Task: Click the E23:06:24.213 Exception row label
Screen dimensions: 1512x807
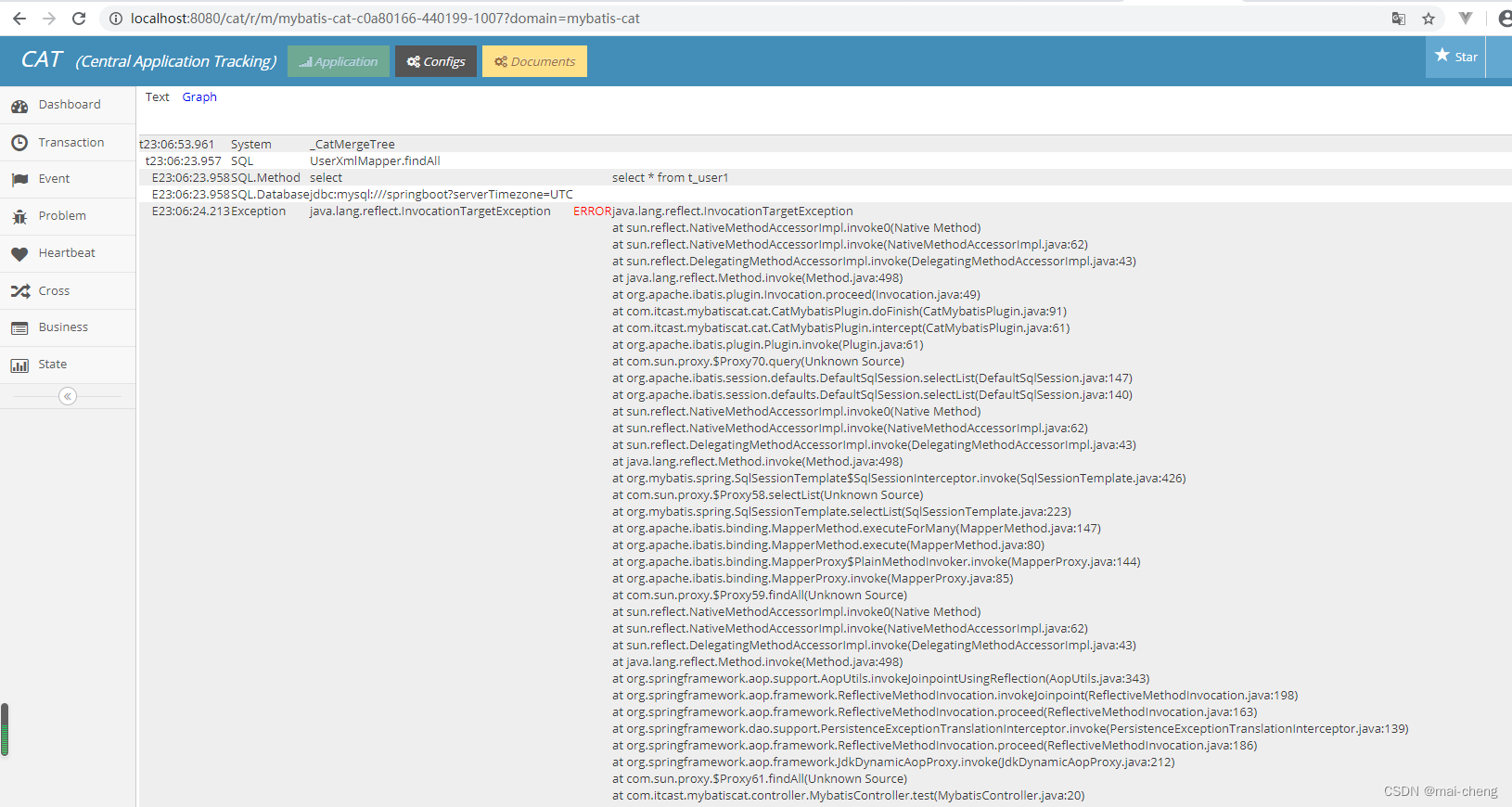Action: [x=219, y=211]
